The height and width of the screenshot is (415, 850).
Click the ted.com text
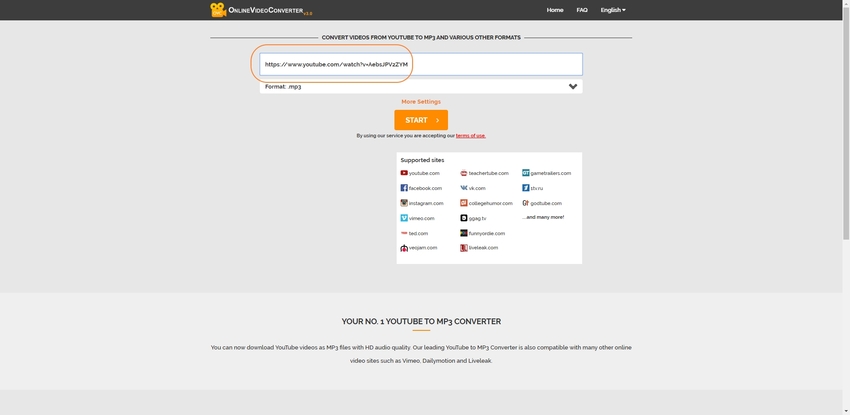tap(418, 234)
